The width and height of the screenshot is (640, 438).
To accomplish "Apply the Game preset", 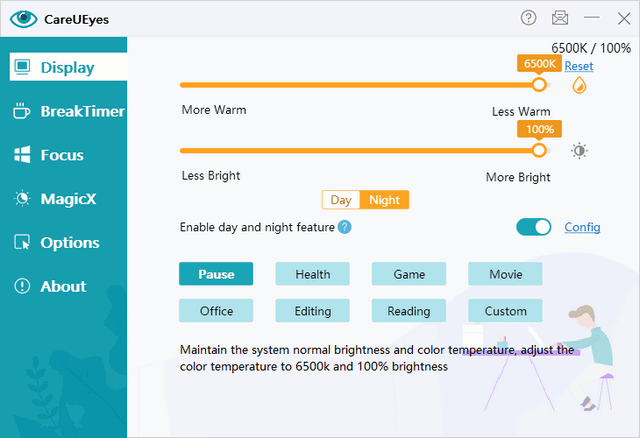I will coord(409,274).
